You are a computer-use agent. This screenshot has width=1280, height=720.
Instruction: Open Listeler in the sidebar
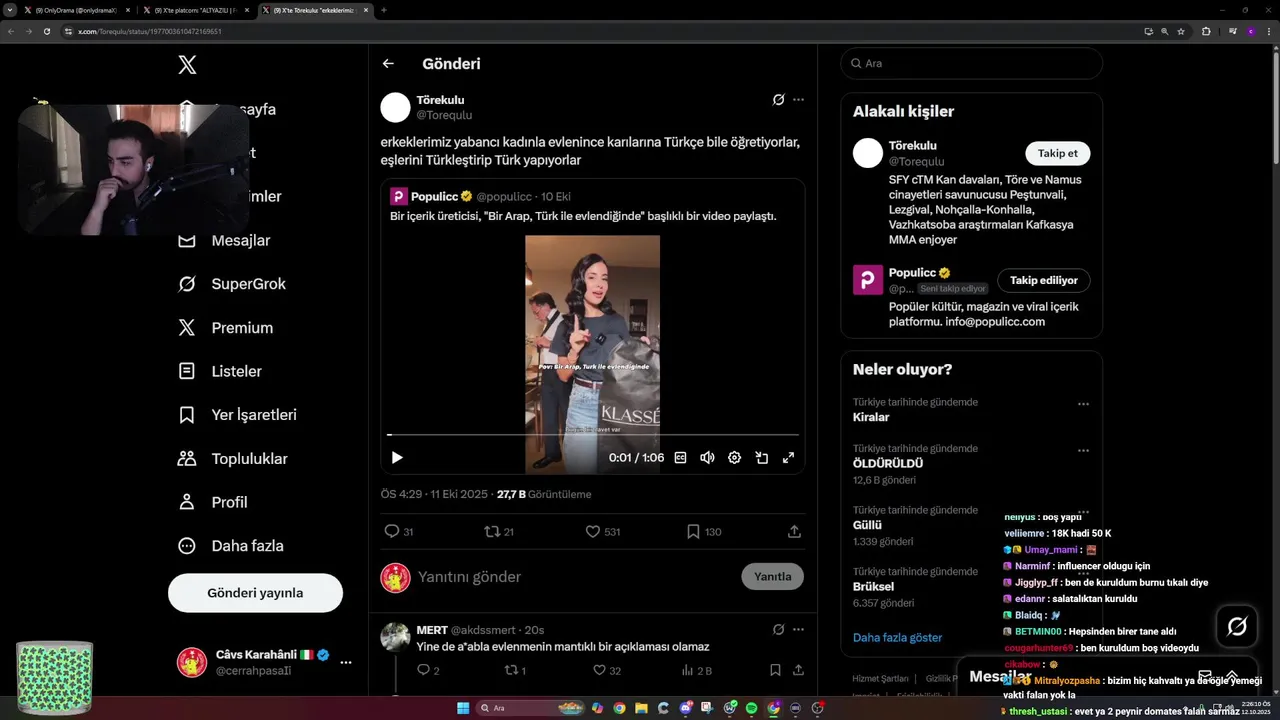(x=219, y=371)
